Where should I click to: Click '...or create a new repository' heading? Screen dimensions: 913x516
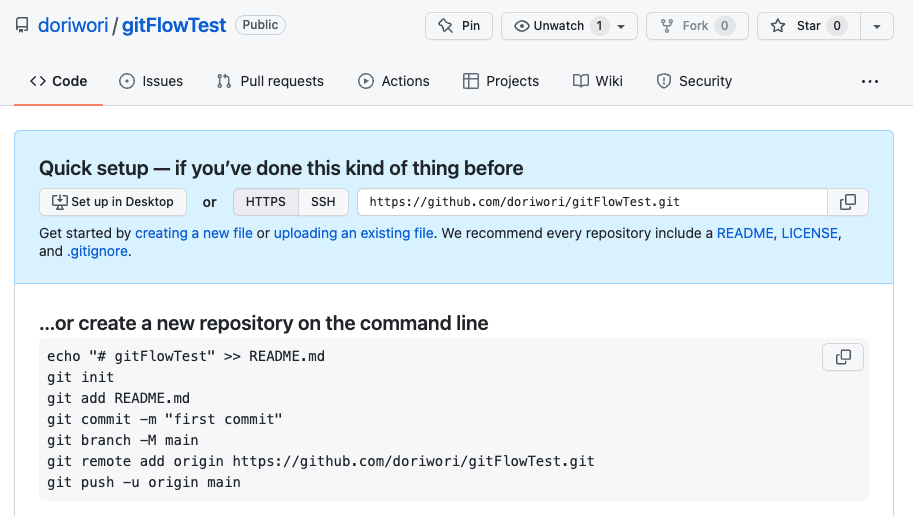pyautogui.click(x=264, y=323)
